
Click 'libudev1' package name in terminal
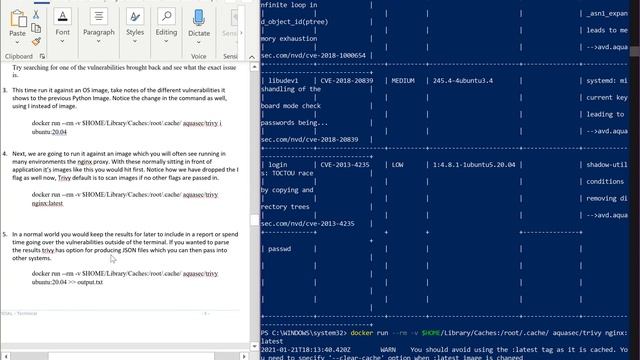point(283,81)
